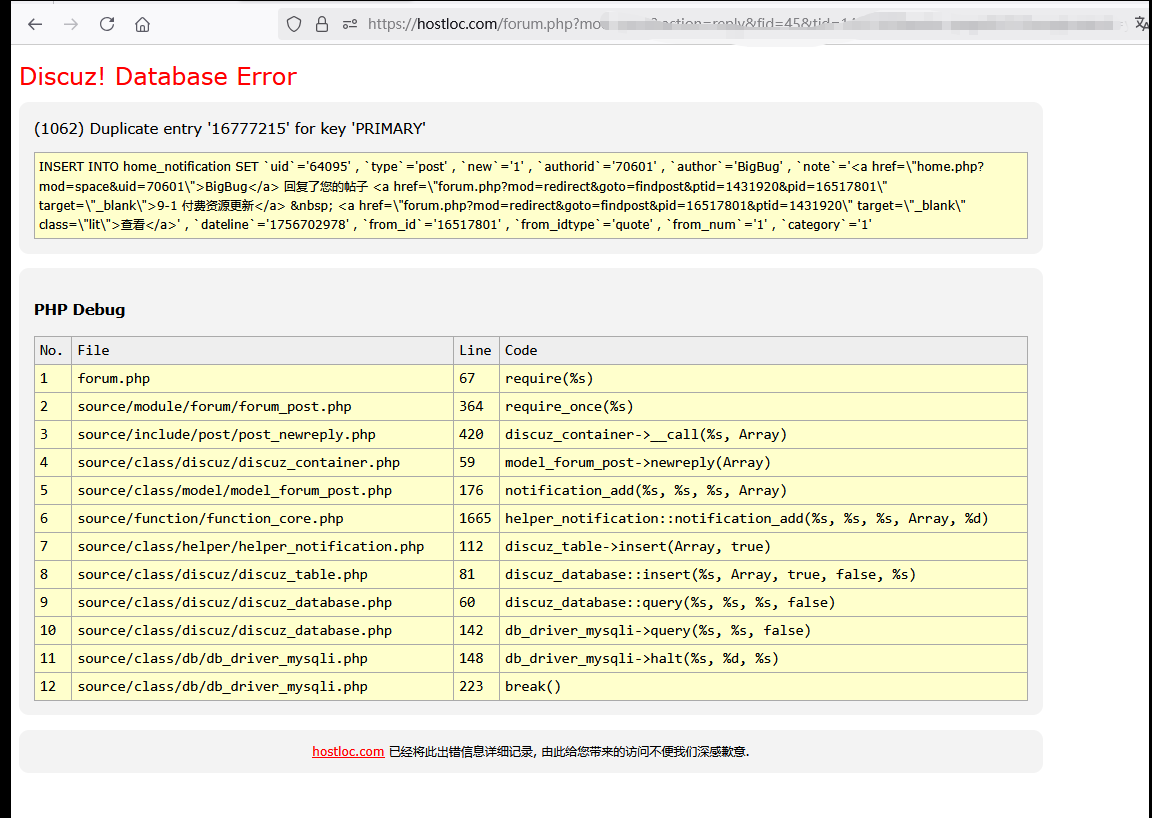Open the browser home page icon
This screenshot has width=1152, height=818.
(143, 24)
